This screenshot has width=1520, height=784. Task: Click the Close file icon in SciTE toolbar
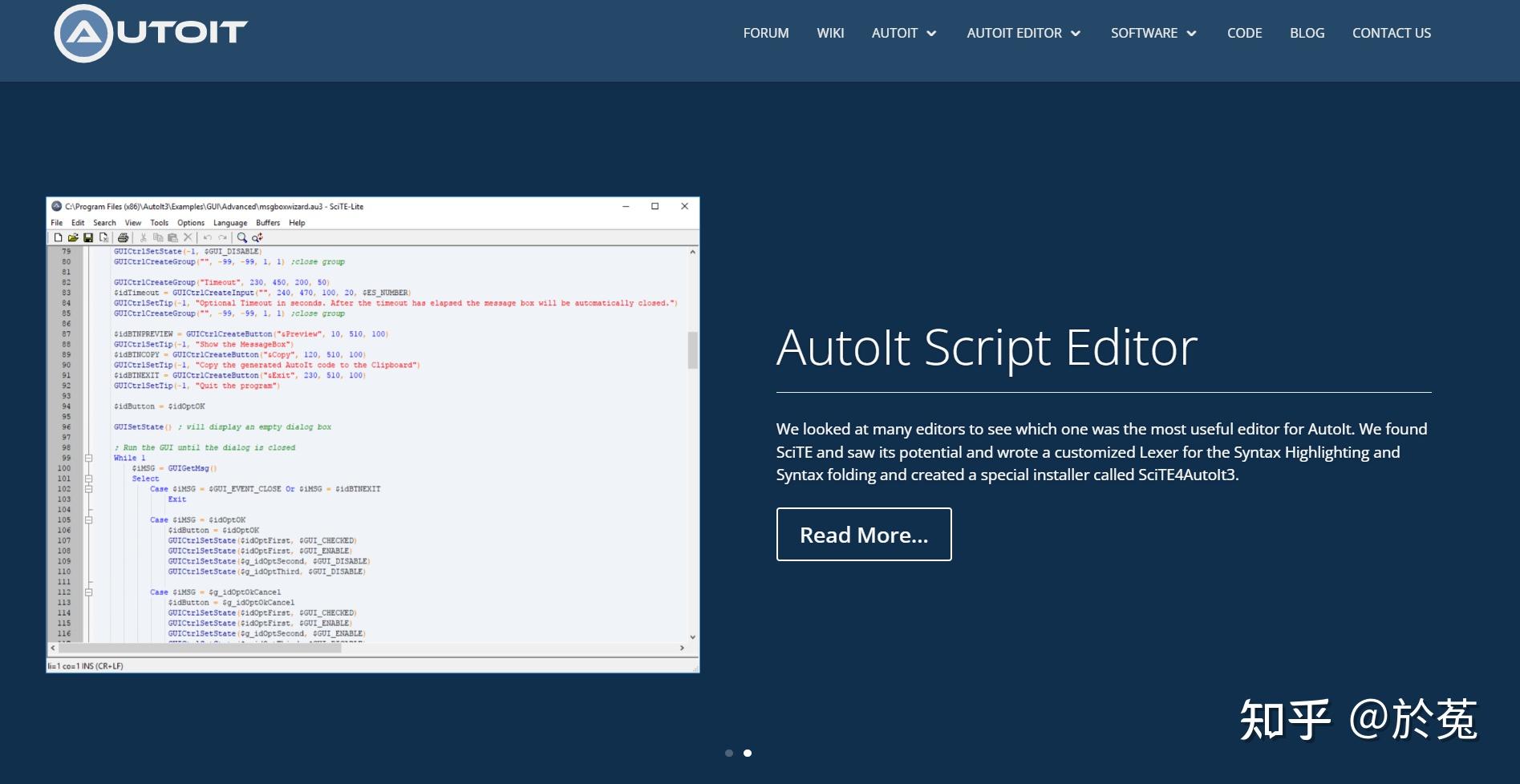tap(103, 237)
